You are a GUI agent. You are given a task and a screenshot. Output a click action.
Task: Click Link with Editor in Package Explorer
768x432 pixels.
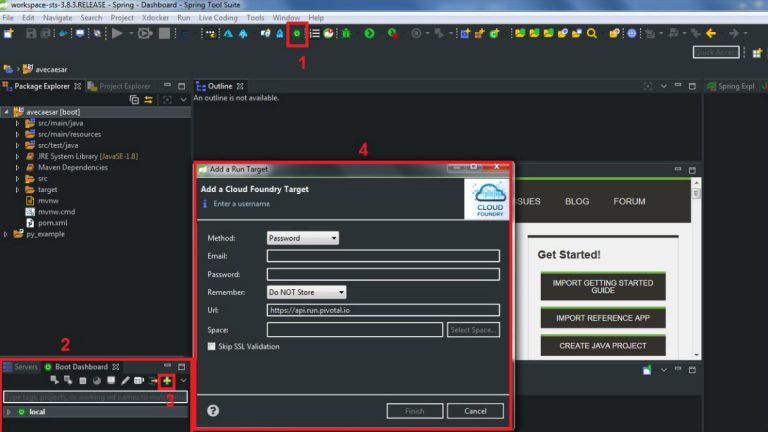coord(148,100)
